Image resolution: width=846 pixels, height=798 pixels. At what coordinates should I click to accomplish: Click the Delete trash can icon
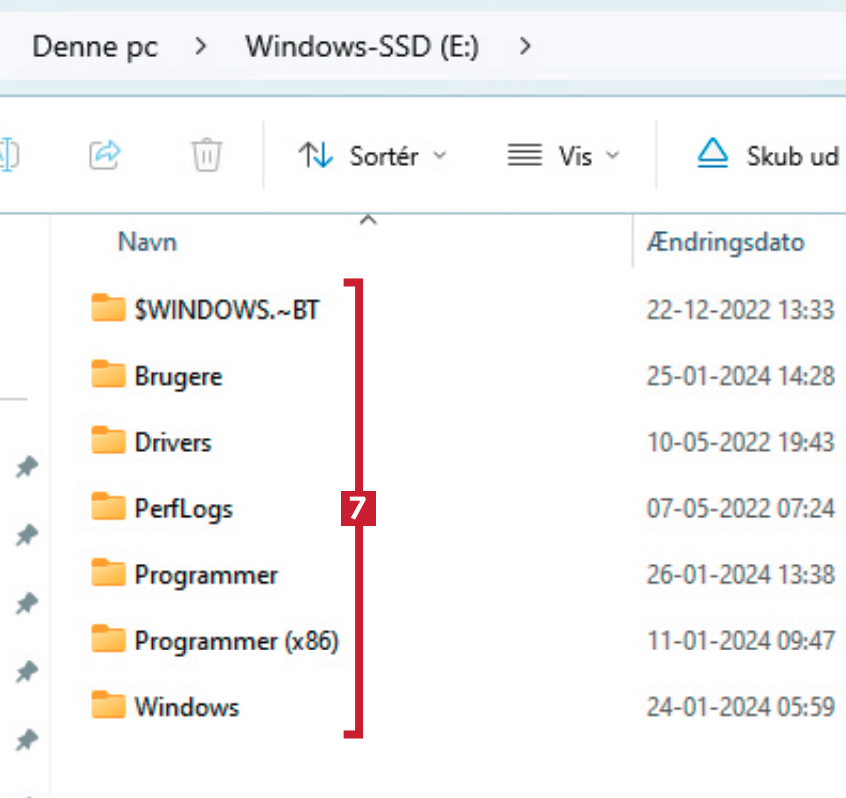click(x=206, y=155)
